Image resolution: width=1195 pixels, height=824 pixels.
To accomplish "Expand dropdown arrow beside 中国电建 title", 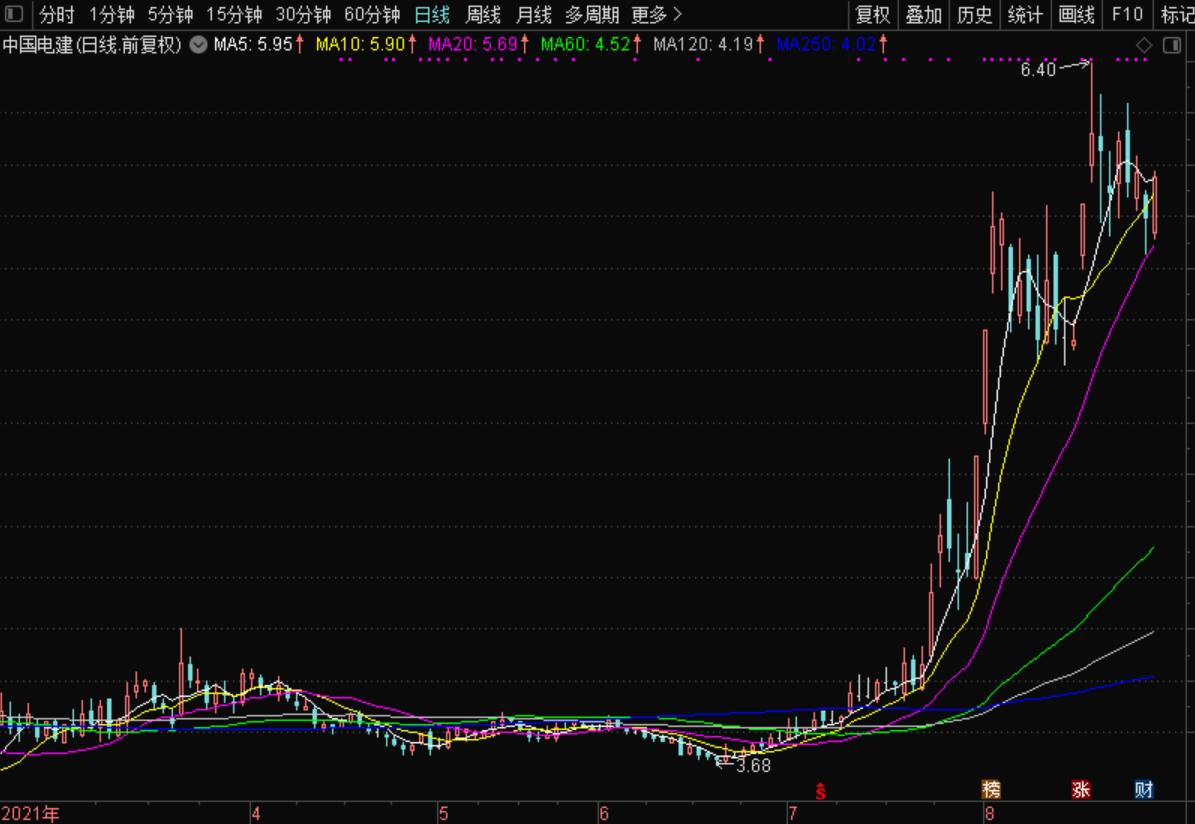I will [198, 45].
